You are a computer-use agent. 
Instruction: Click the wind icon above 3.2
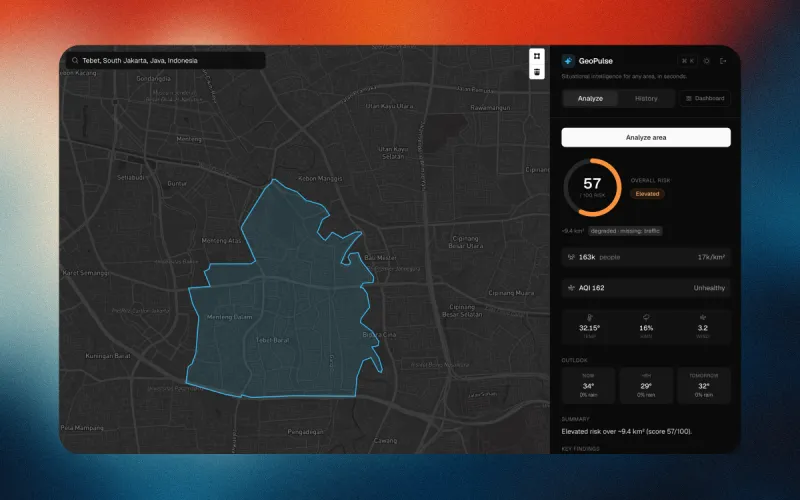[703, 317]
